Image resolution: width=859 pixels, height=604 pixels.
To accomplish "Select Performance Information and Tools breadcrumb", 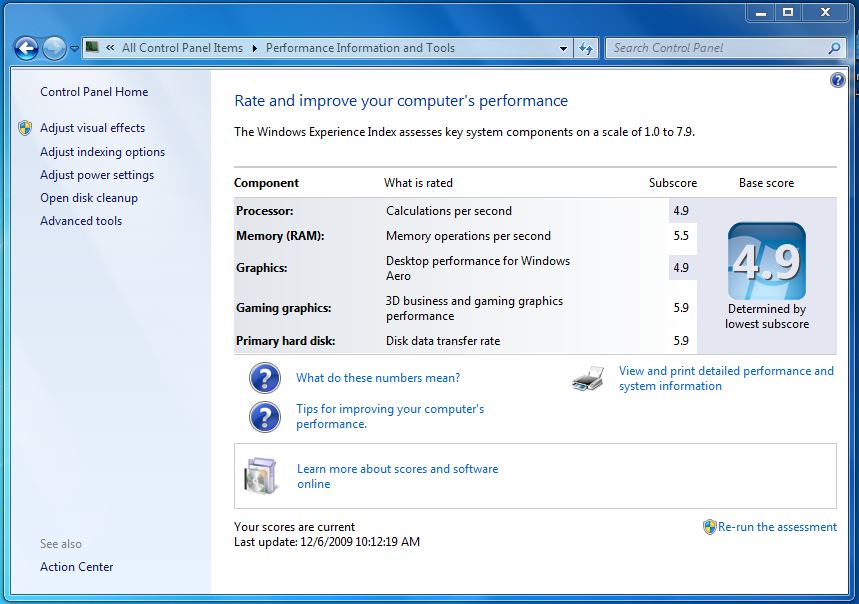I will [360, 48].
